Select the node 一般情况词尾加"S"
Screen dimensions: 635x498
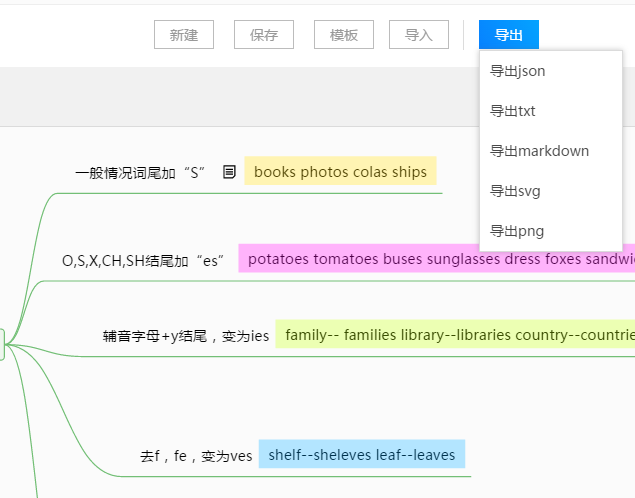140,173
